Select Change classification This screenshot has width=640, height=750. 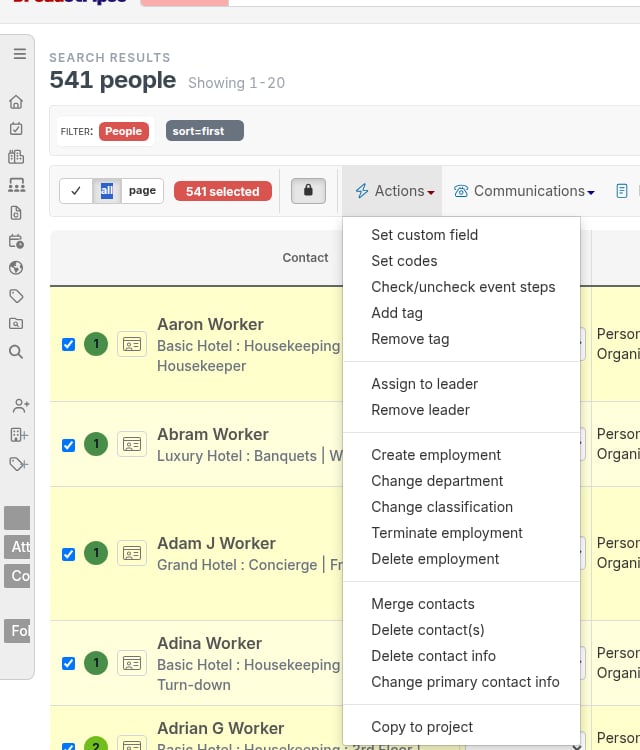point(442,507)
